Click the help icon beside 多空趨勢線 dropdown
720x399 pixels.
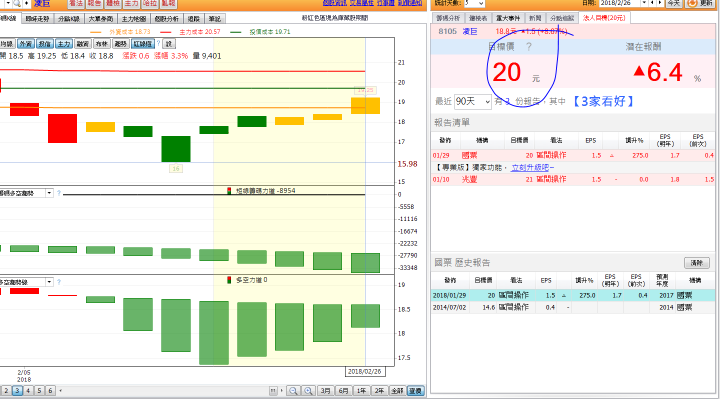(x=59, y=282)
